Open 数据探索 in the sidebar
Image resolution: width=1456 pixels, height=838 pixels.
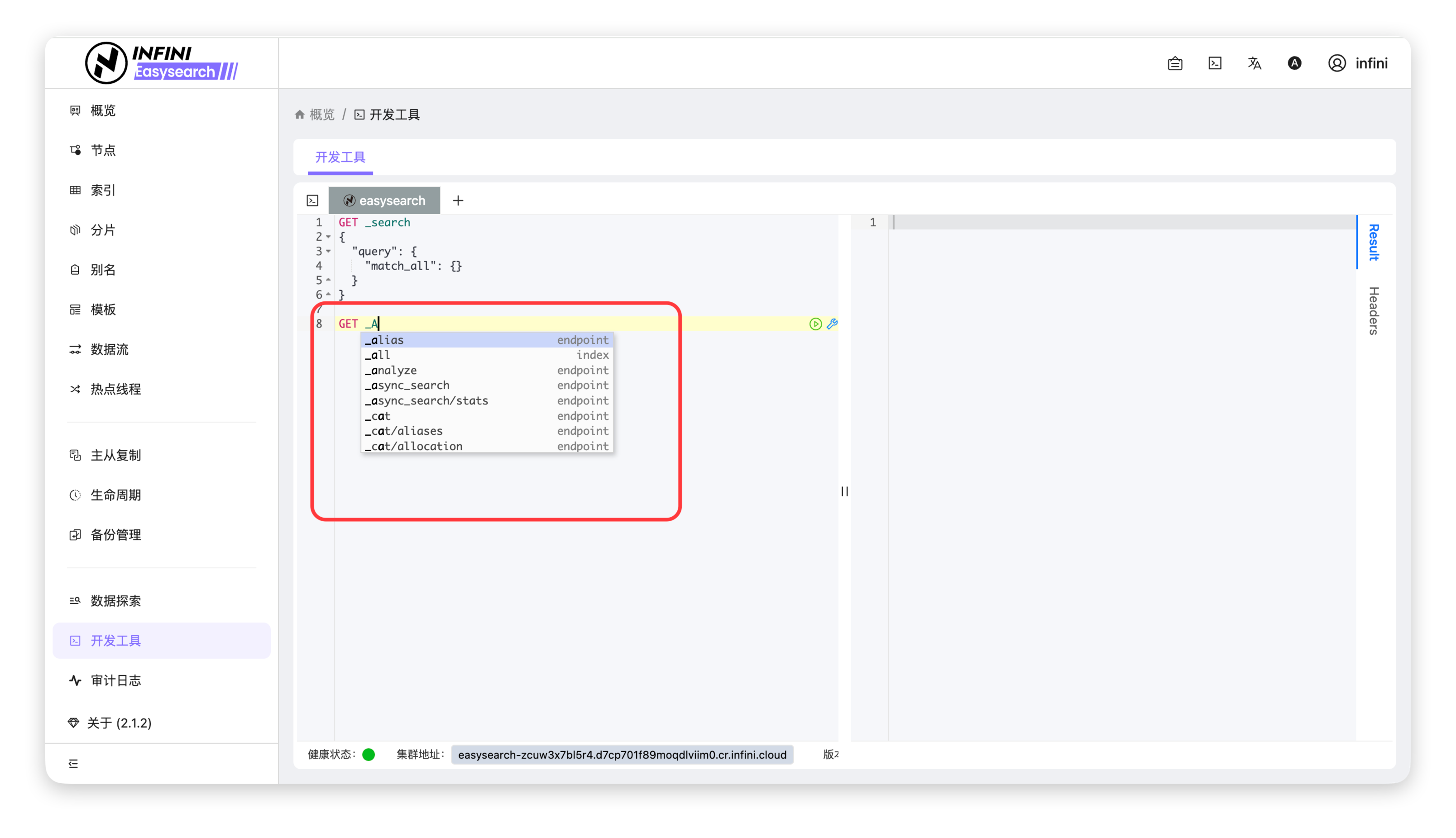[x=116, y=601]
